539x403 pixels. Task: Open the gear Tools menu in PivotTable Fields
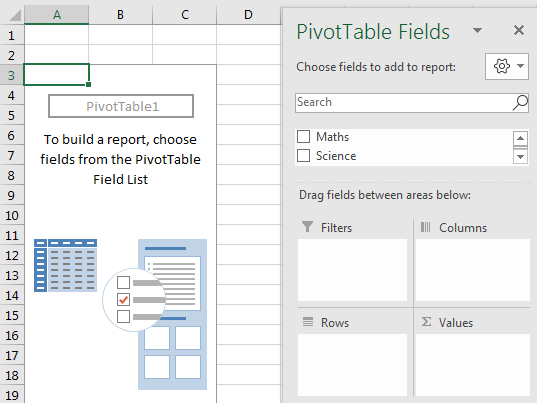[506, 66]
